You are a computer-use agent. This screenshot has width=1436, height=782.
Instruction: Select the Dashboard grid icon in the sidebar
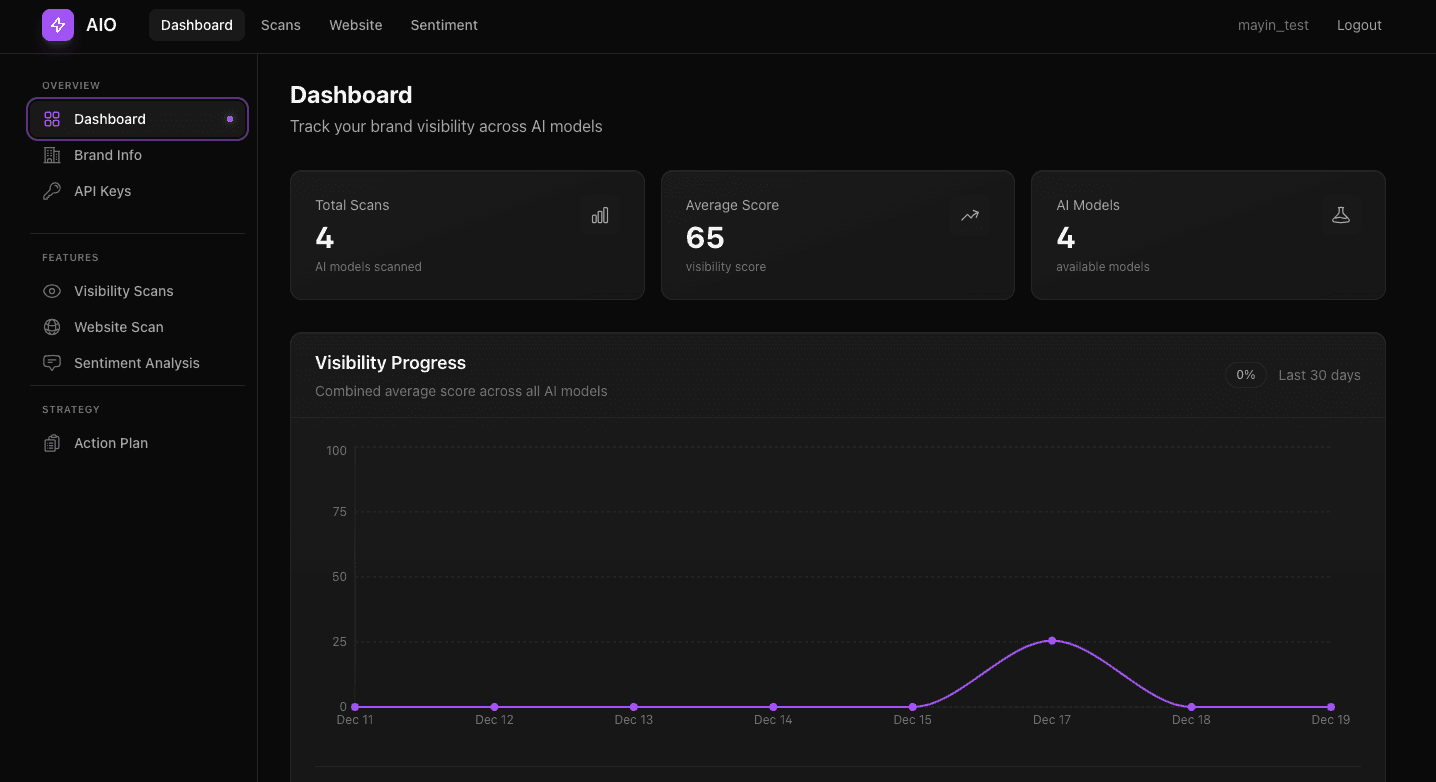52,118
